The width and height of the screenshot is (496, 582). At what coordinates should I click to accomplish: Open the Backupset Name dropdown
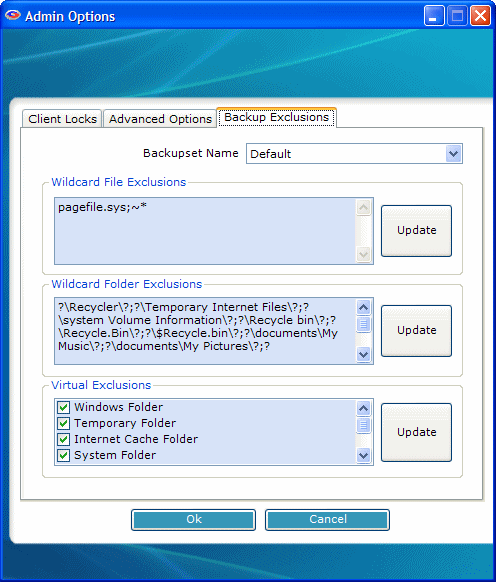(x=453, y=154)
